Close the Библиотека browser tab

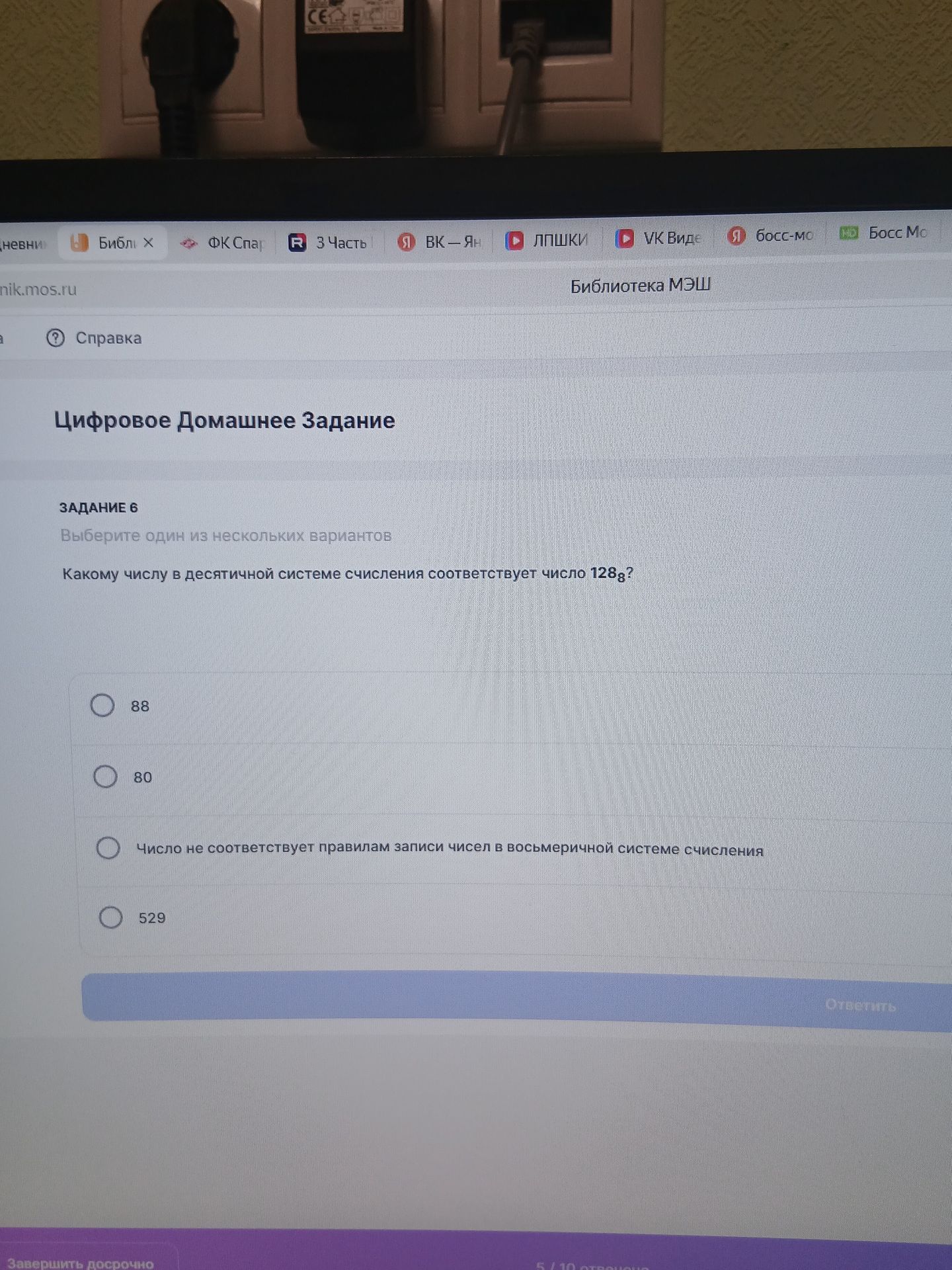point(149,243)
